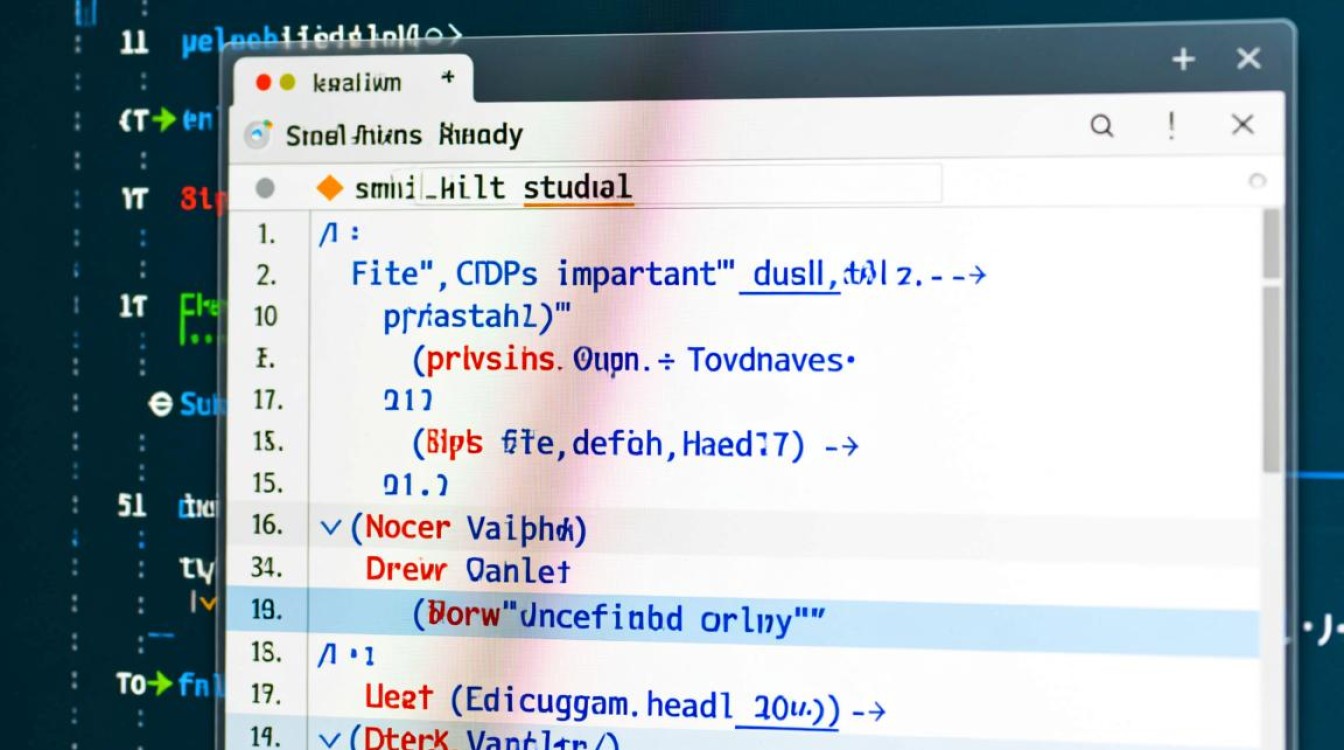1344x750 pixels.
Task: Open a new tab next to 'ksalium'
Action: point(447,77)
